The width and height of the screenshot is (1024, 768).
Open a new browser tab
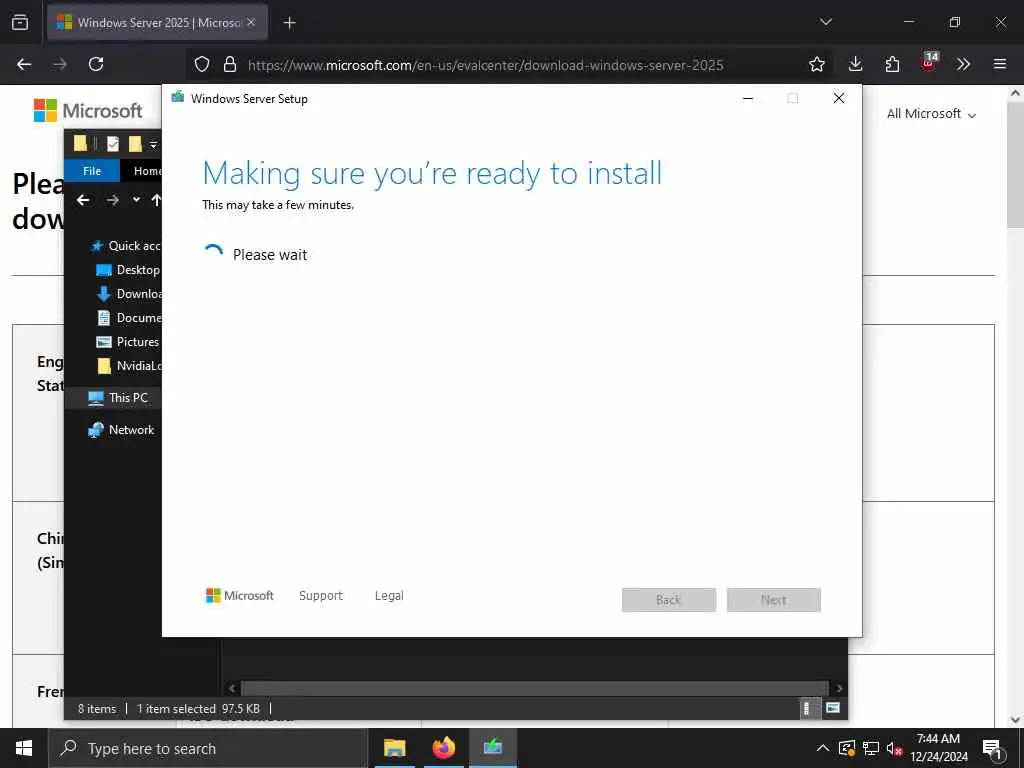pos(289,23)
